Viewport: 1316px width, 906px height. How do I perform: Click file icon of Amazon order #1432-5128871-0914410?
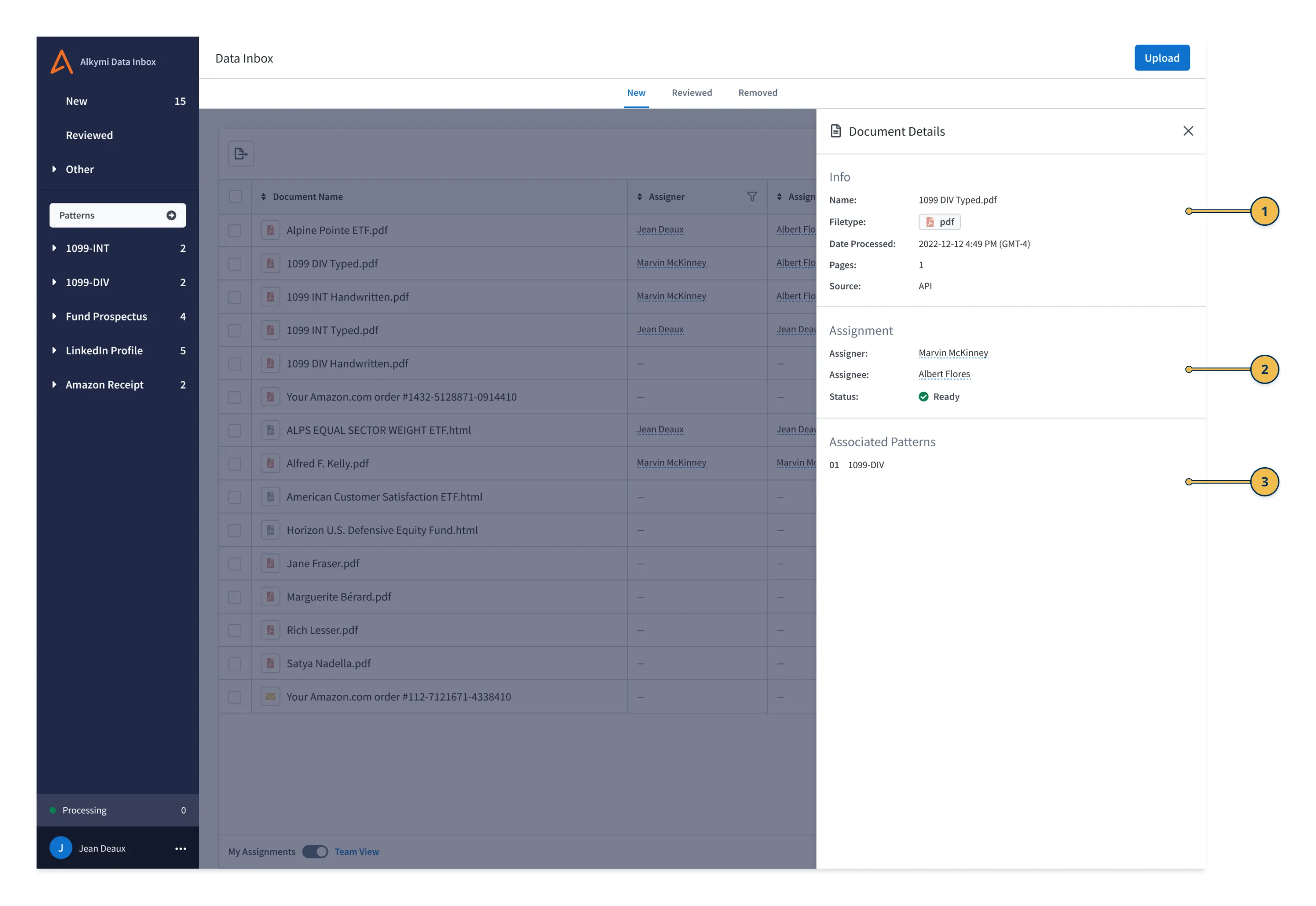(270, 397)
